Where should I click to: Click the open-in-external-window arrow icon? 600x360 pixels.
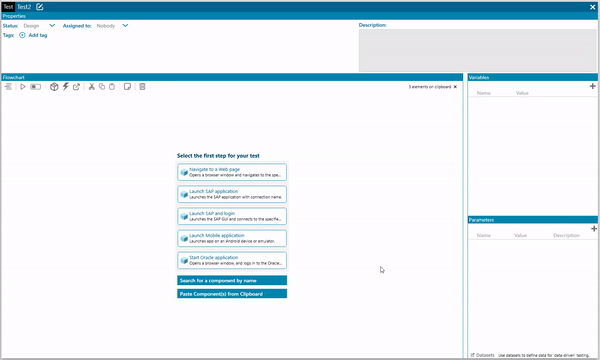77,87
